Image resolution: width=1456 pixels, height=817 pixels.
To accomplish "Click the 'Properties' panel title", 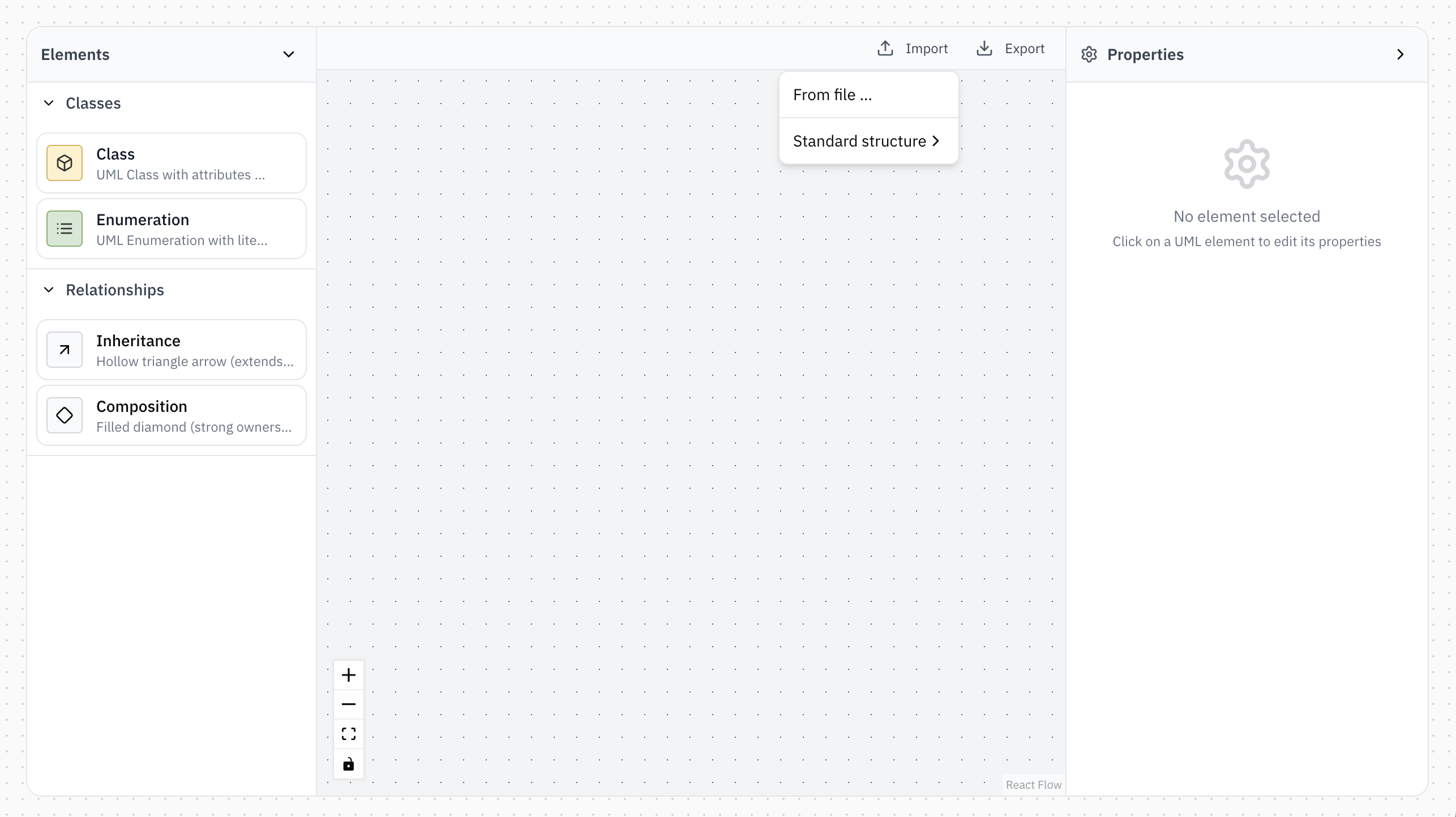I will coord(1145,54).
